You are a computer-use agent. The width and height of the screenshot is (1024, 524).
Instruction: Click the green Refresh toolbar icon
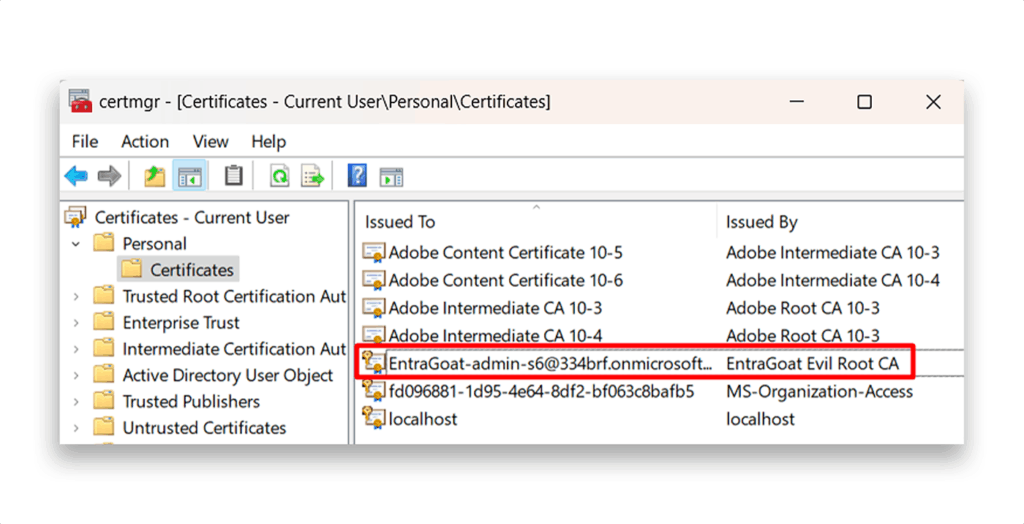(x=280, y=176)
